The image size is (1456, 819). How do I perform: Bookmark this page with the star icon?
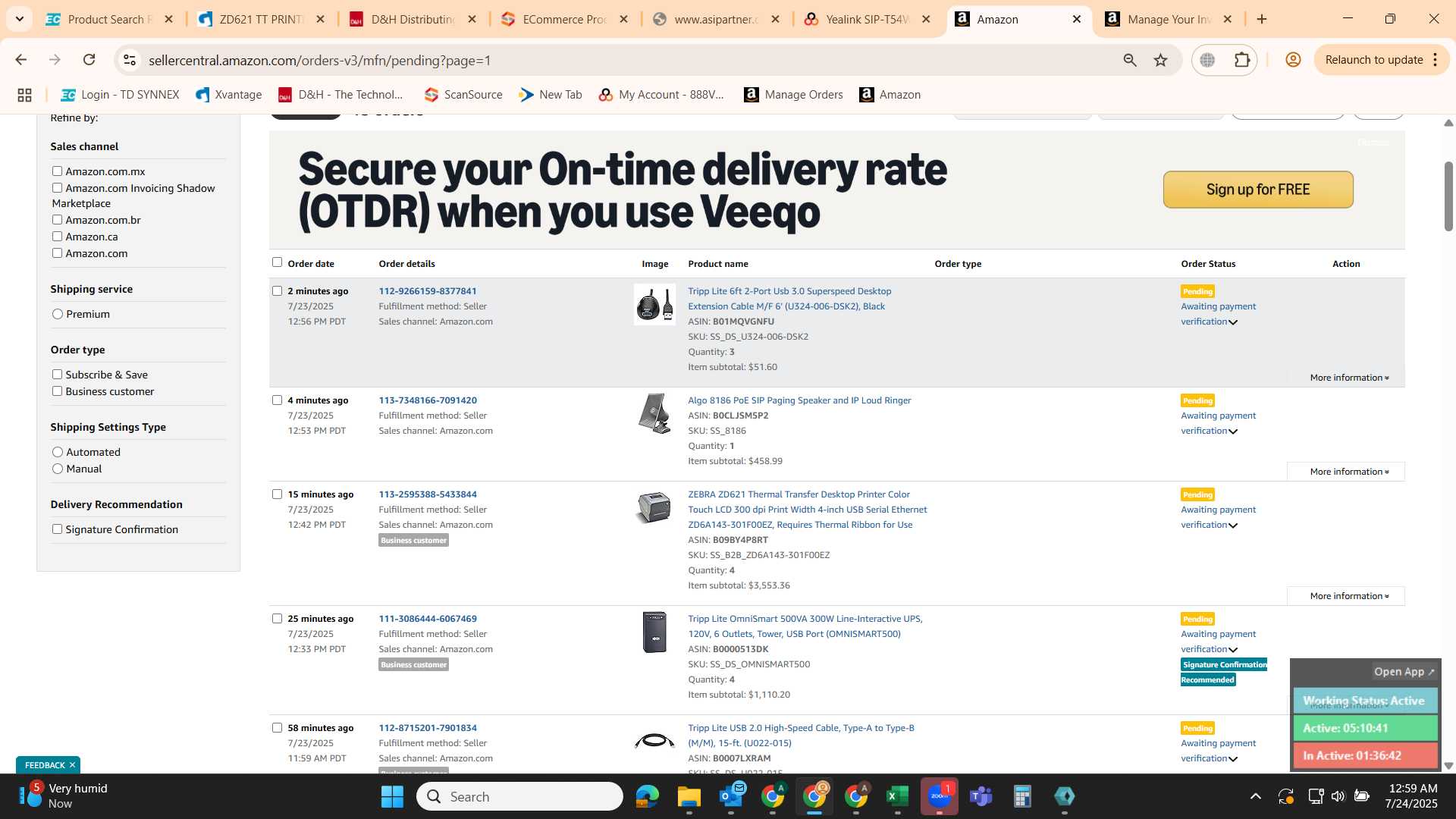(1160, 60)
